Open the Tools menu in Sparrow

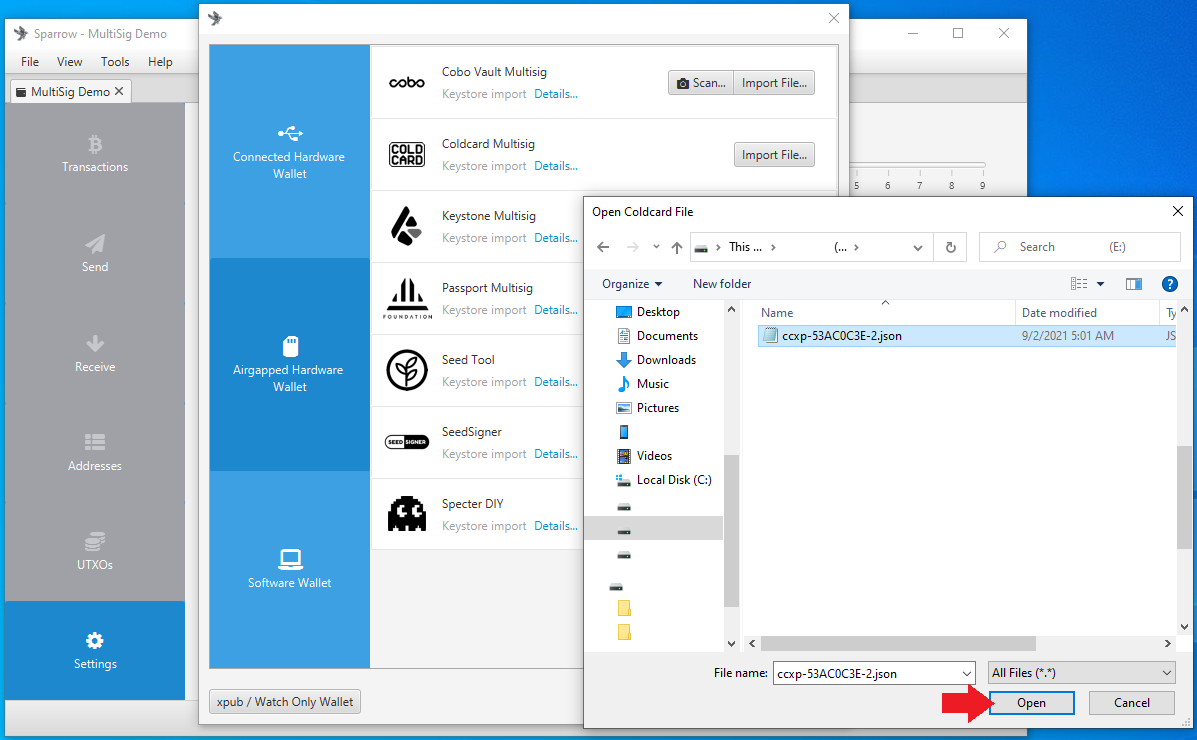[x=115, y=62]
